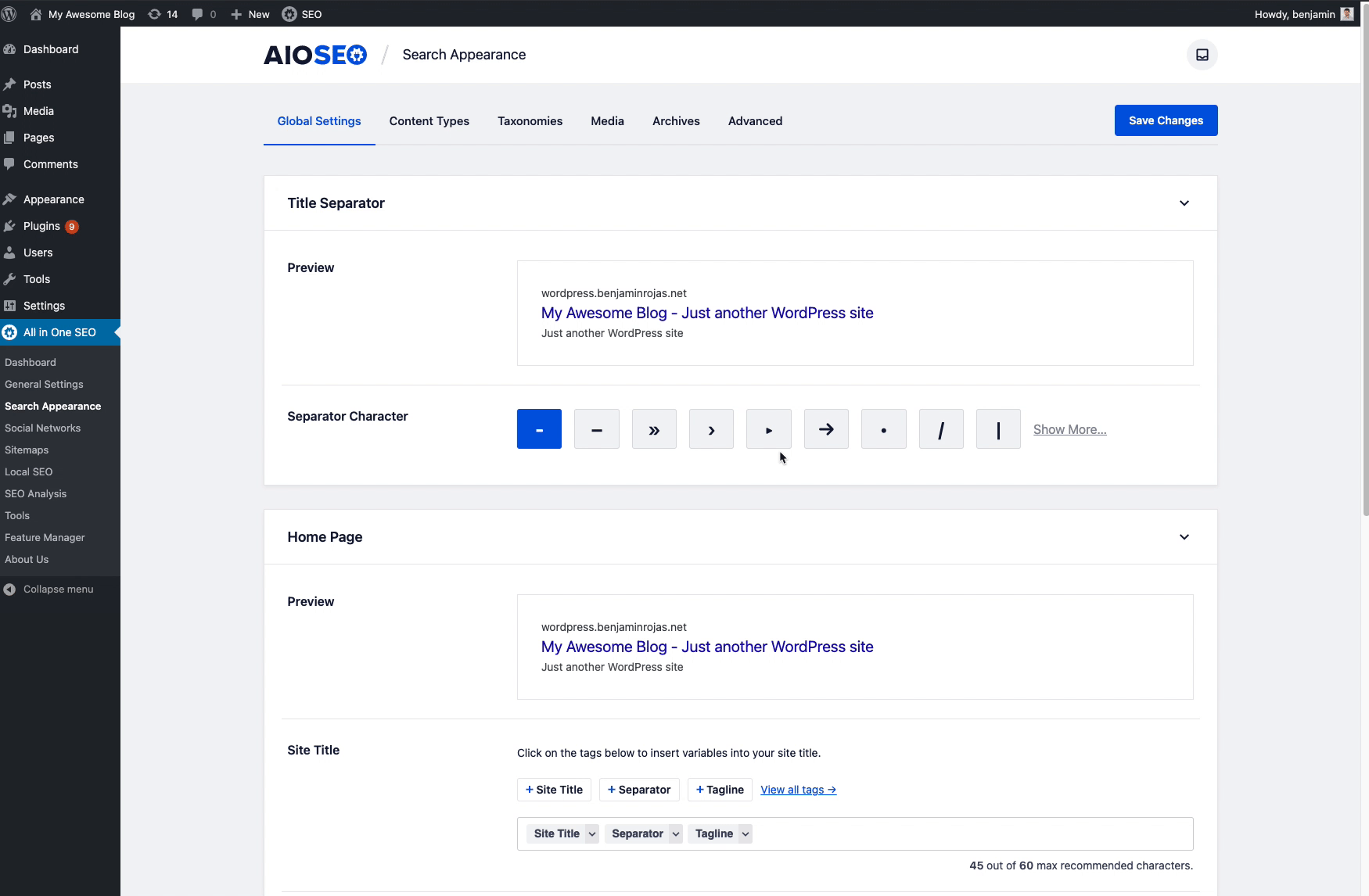1369x896 pixels.
Task: Open the 14 pending updates icon
Action: tap(163, 14)
